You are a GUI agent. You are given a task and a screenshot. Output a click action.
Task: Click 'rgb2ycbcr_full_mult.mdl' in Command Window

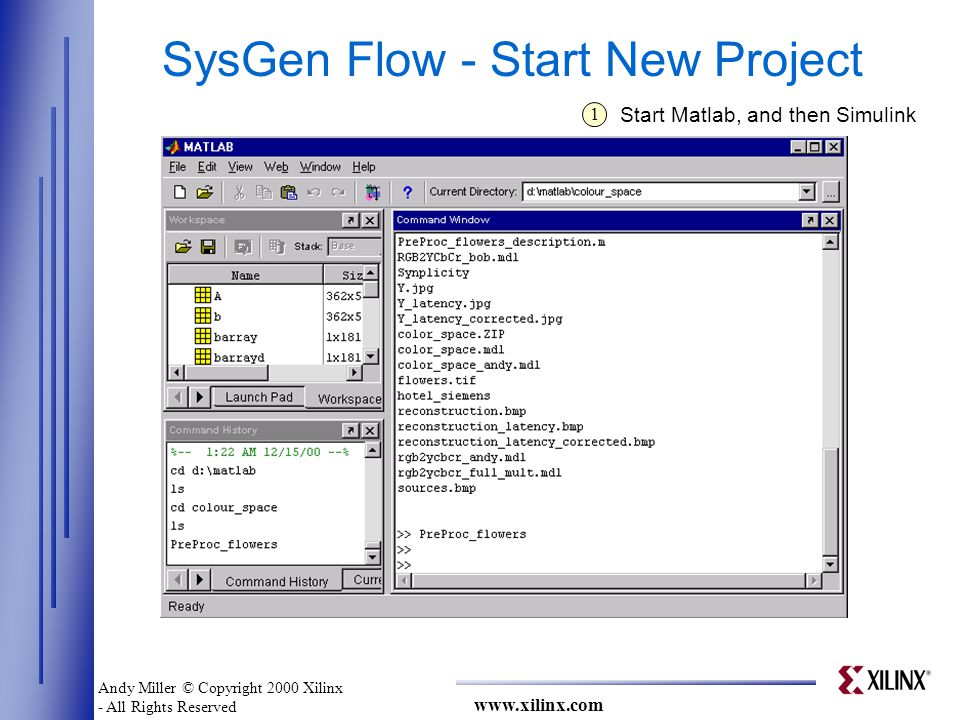[479, 473]
